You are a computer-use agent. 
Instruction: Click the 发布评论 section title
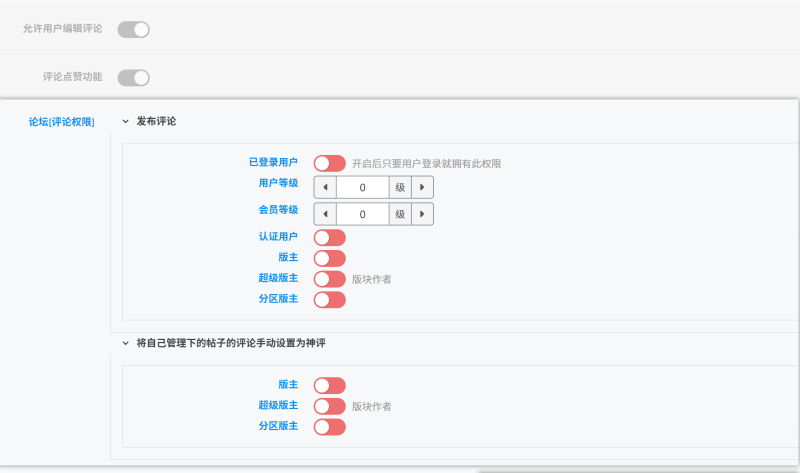[156, 121]
